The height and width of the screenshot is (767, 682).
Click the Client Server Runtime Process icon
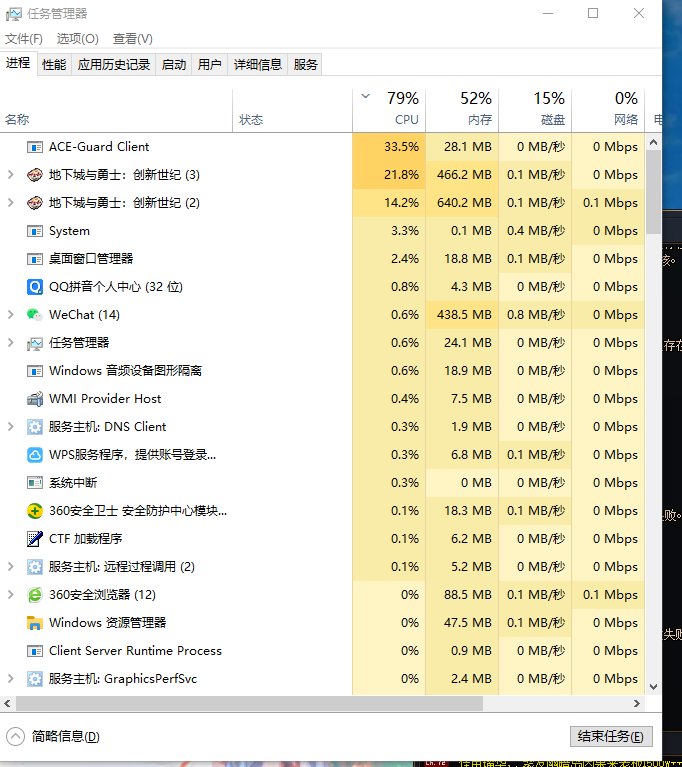tap(35, 651)
